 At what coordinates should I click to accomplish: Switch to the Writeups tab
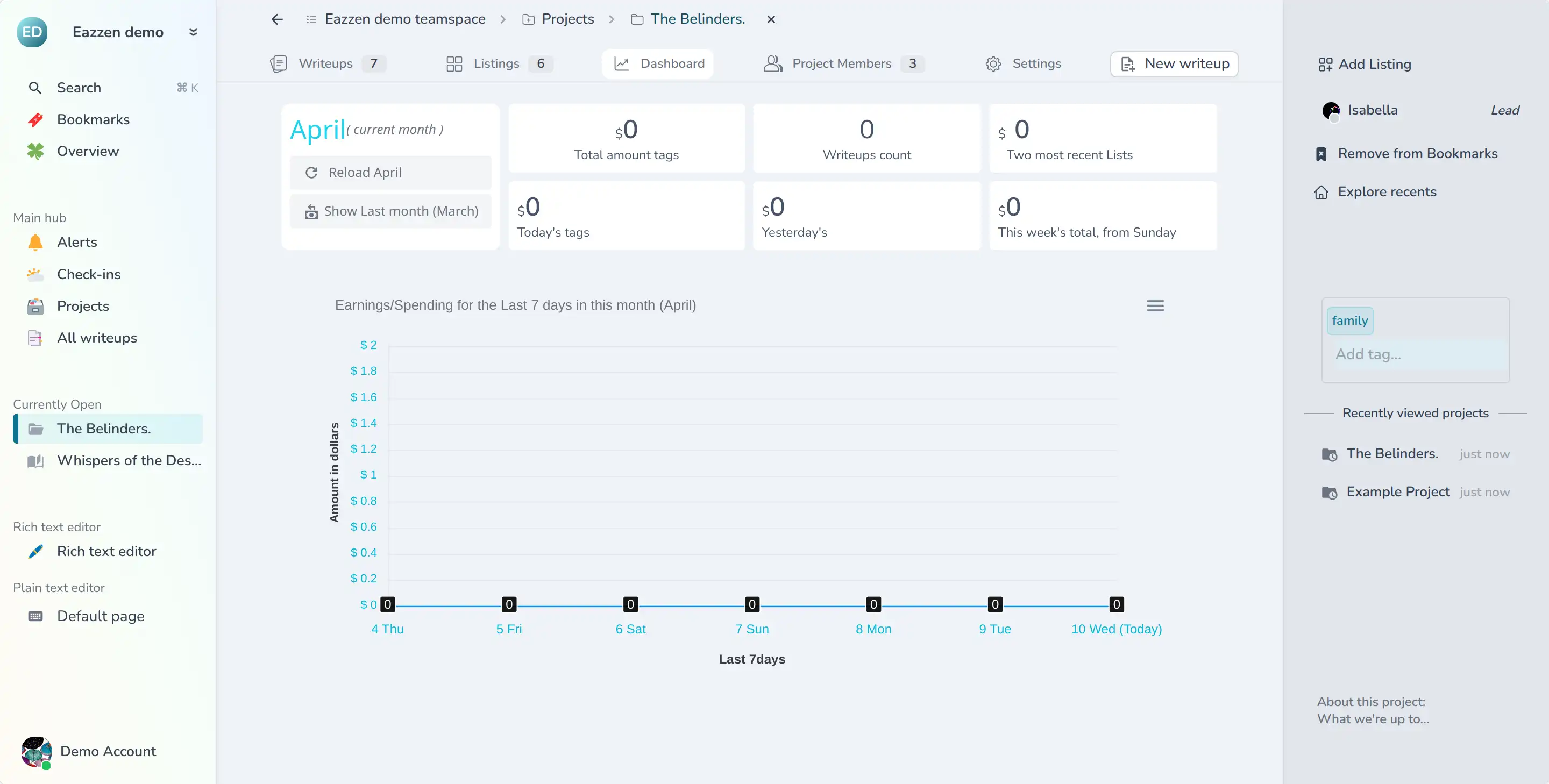pyautogui.click(x=325, y=64)
